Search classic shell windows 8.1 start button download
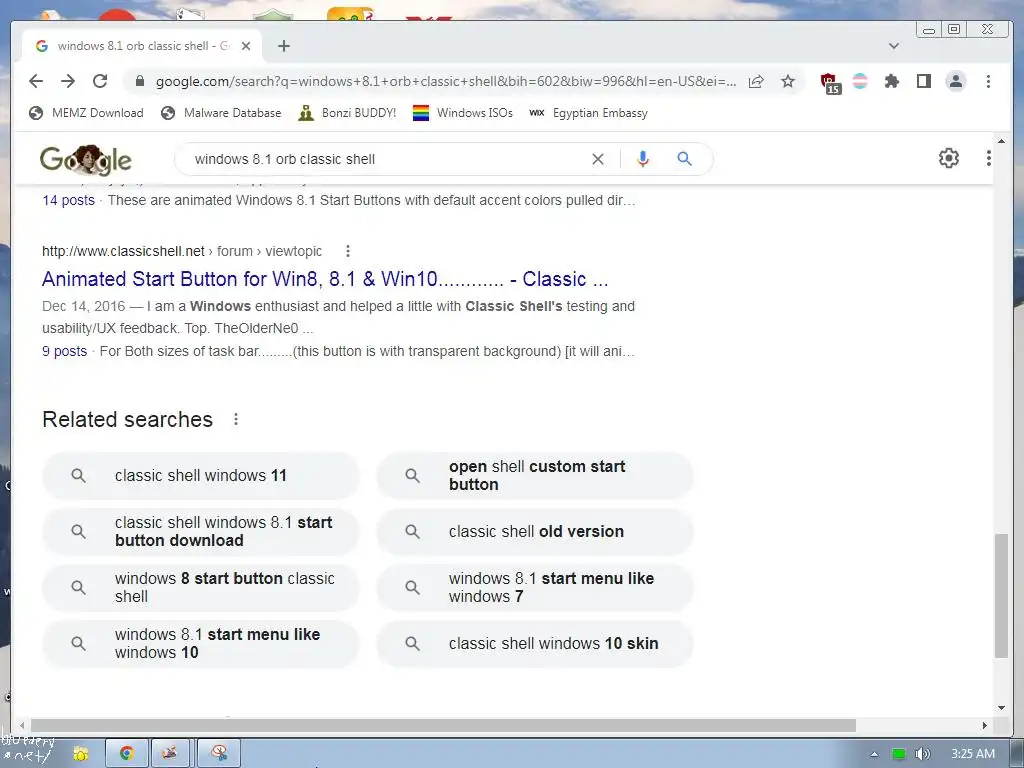 tap(200, 532)
